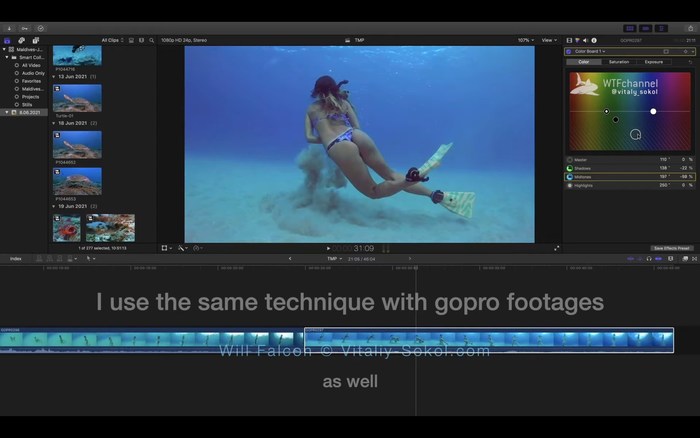Select the Turtle-01 clip thumbnail
The height and width of the screenshot is (438, 700).
77,98
